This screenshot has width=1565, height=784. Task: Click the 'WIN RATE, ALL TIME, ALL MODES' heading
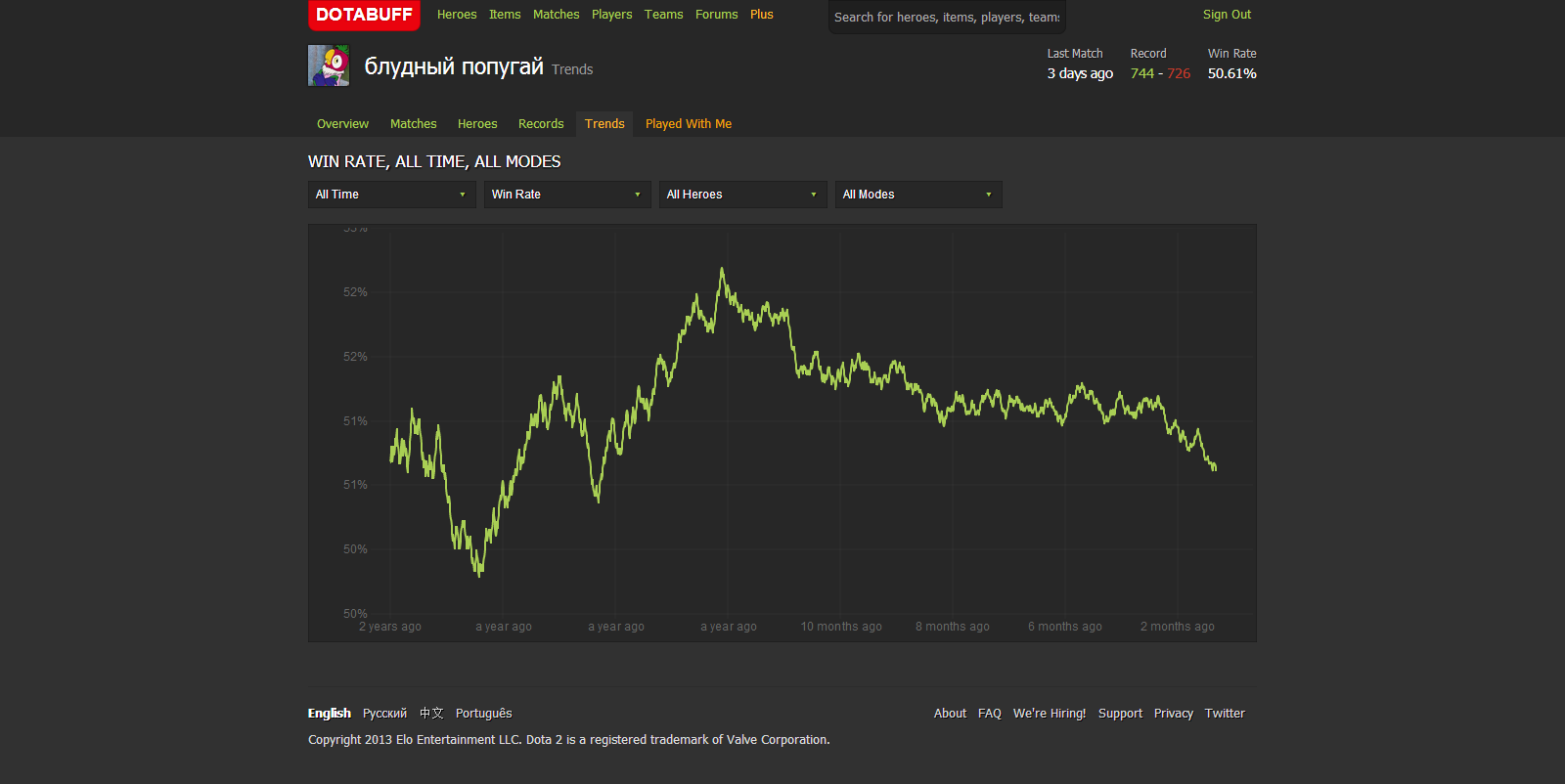(x=434, y=162)
